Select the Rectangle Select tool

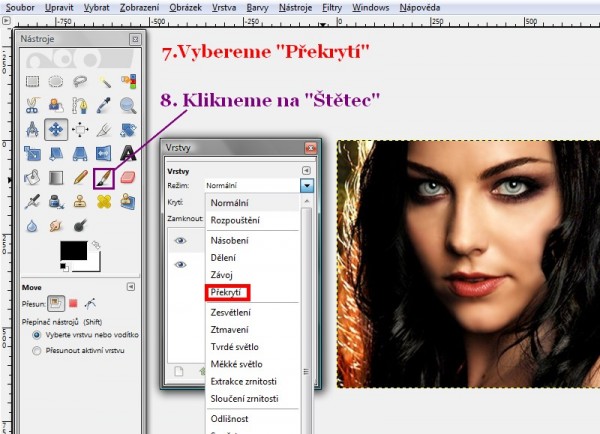pyautogui.click(x=33, y=82)
